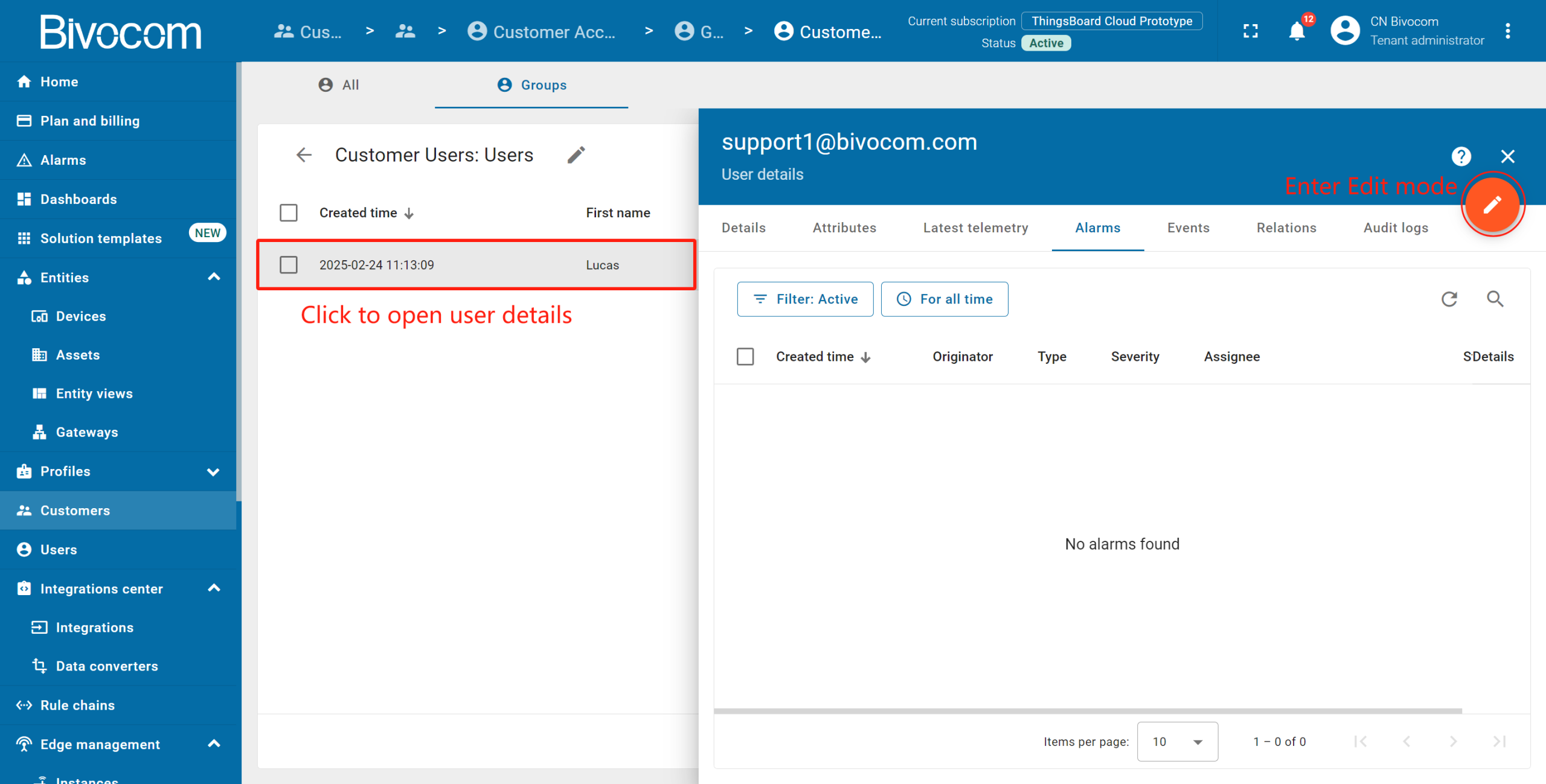The width and height of the screenshot is (1546, 784).
Task: Open the three-dot user menu
Action: point(1507,31)
